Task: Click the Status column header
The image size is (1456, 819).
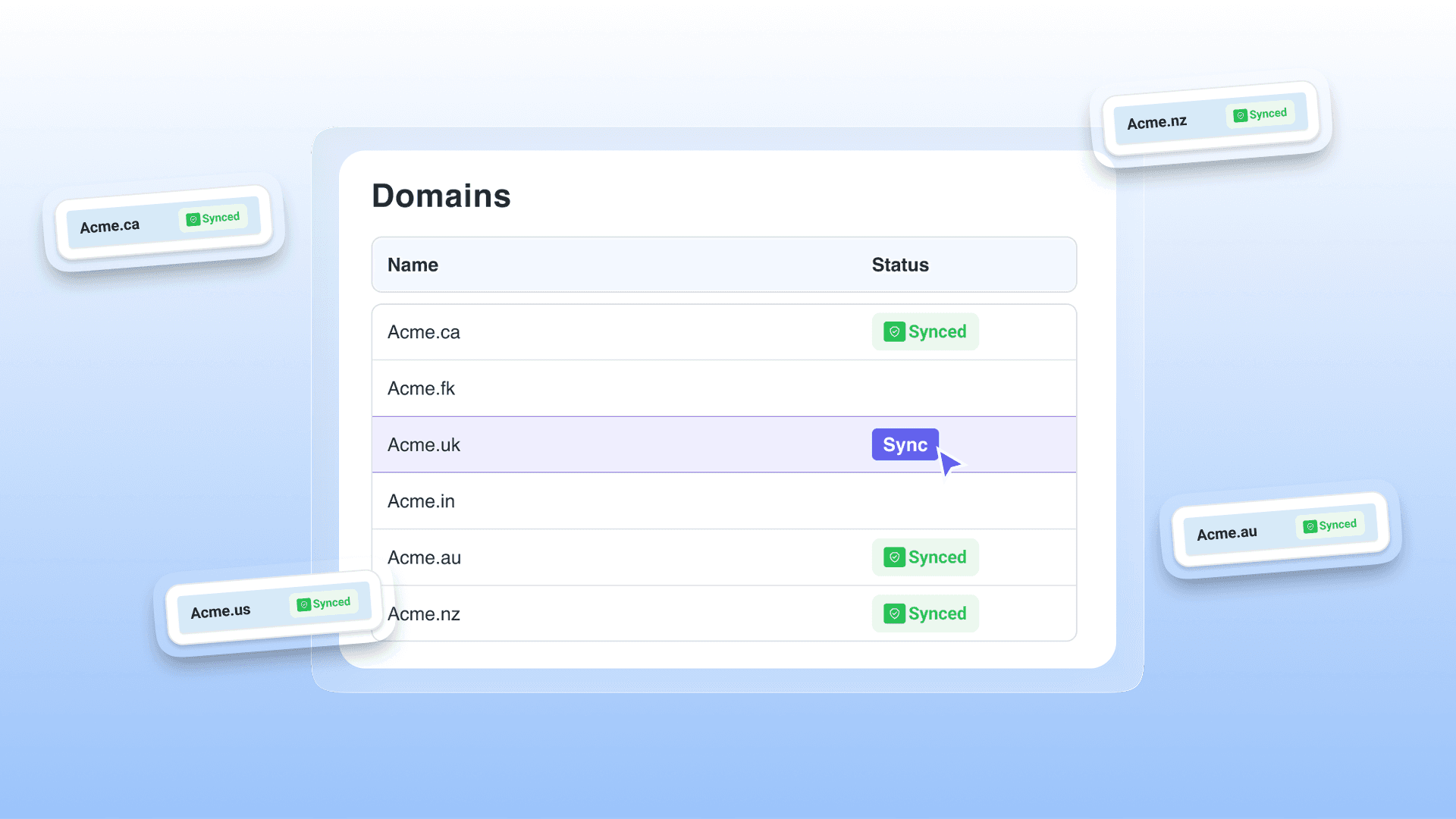Action: click(900, 265)
